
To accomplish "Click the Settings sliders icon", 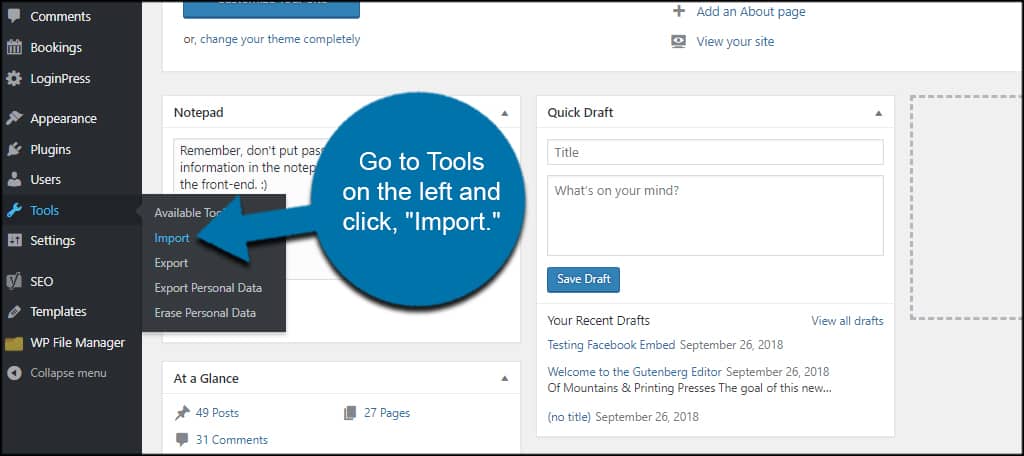I will click(x=14, y=240).
